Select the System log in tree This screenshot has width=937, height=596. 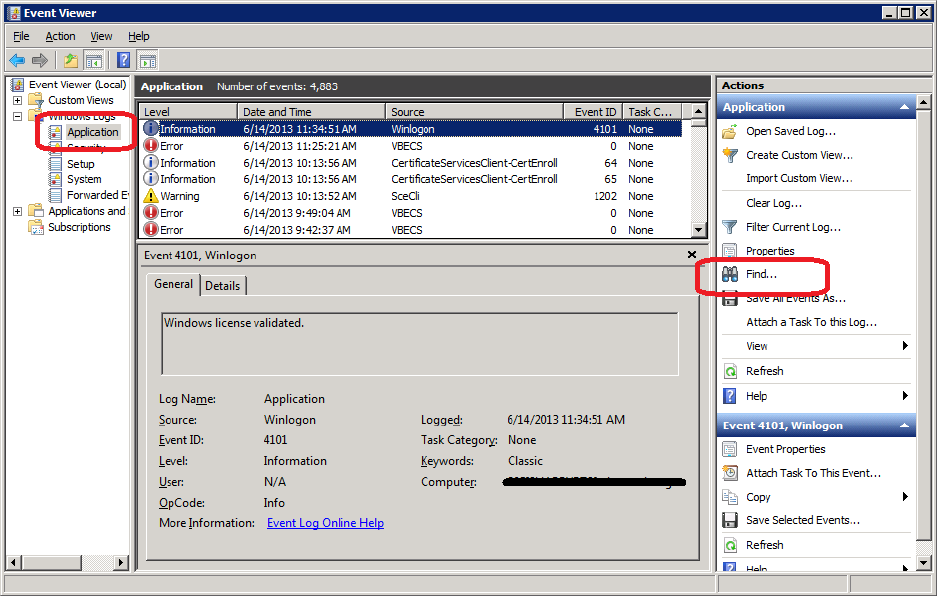[84, 179]
